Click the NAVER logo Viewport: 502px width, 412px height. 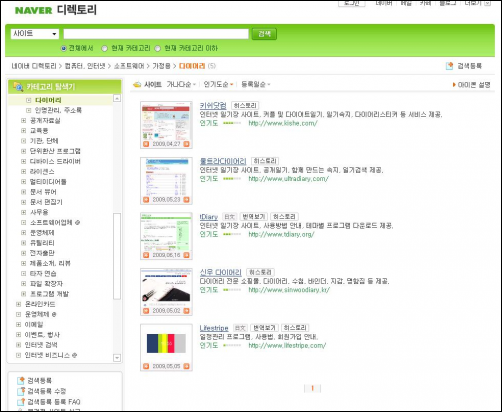point(33,10)
